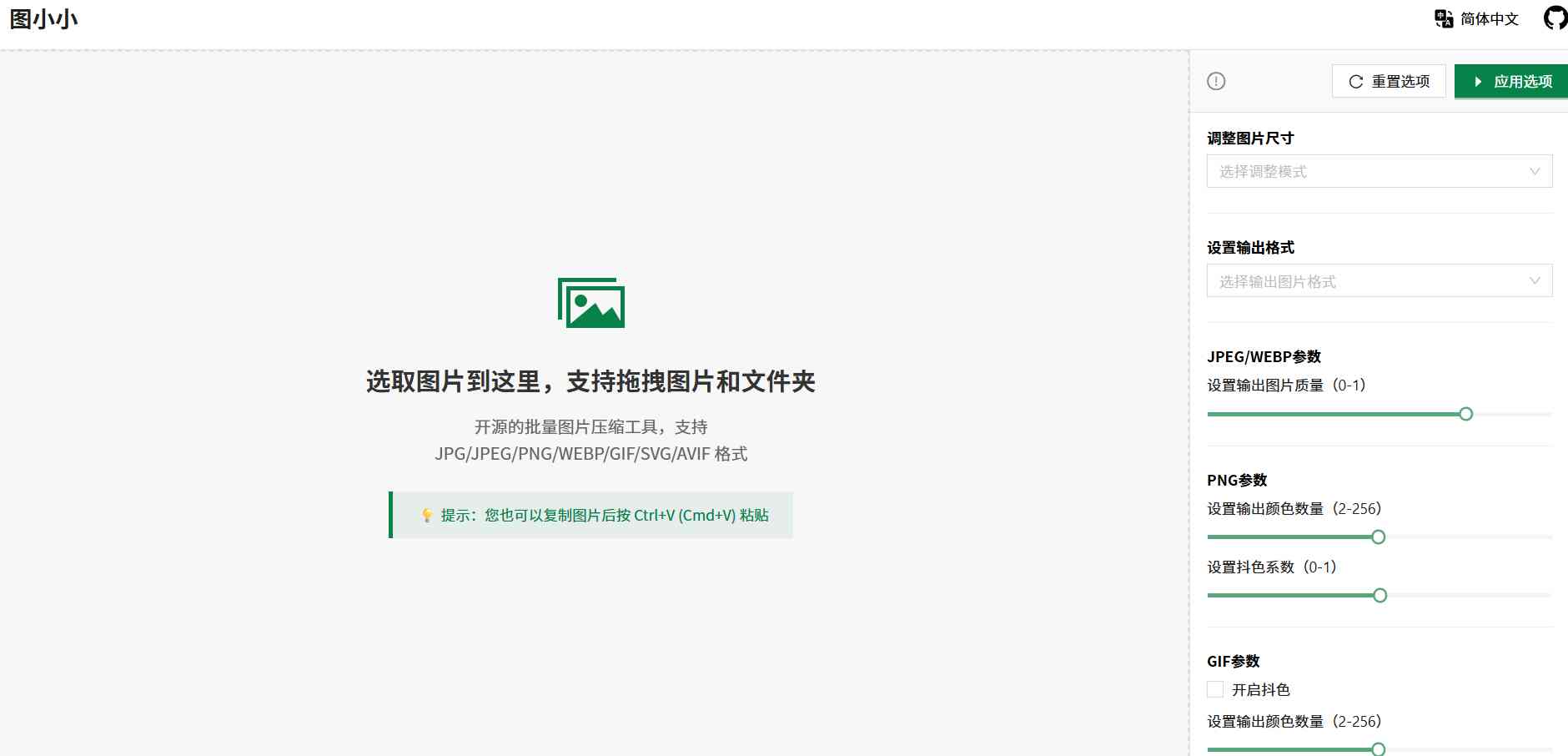The image size is (1568, 756).
Task: Apply settings with the 应用选项 button
Action: (1511, 81)
